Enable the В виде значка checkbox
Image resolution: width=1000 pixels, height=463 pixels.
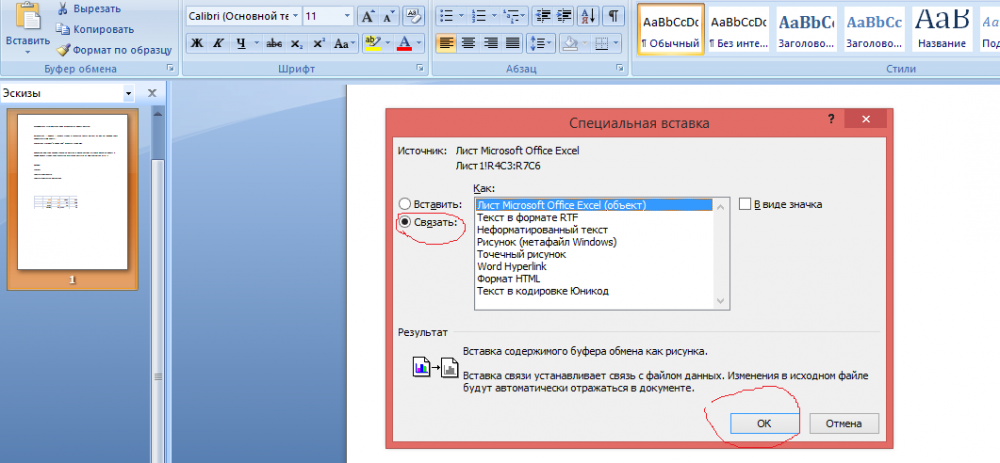(745, 204)
